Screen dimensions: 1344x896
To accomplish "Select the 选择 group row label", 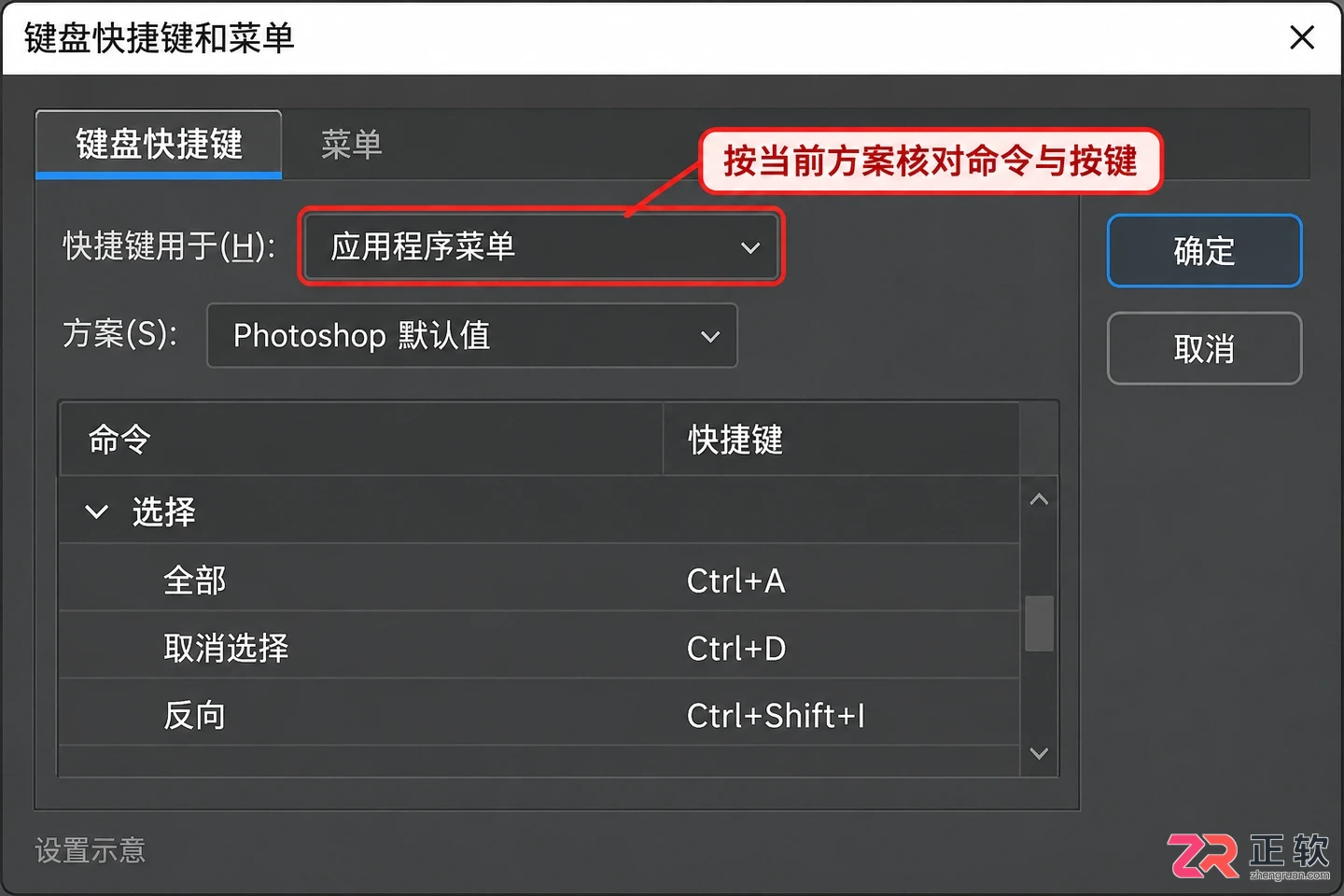I will tap(163, 511).
